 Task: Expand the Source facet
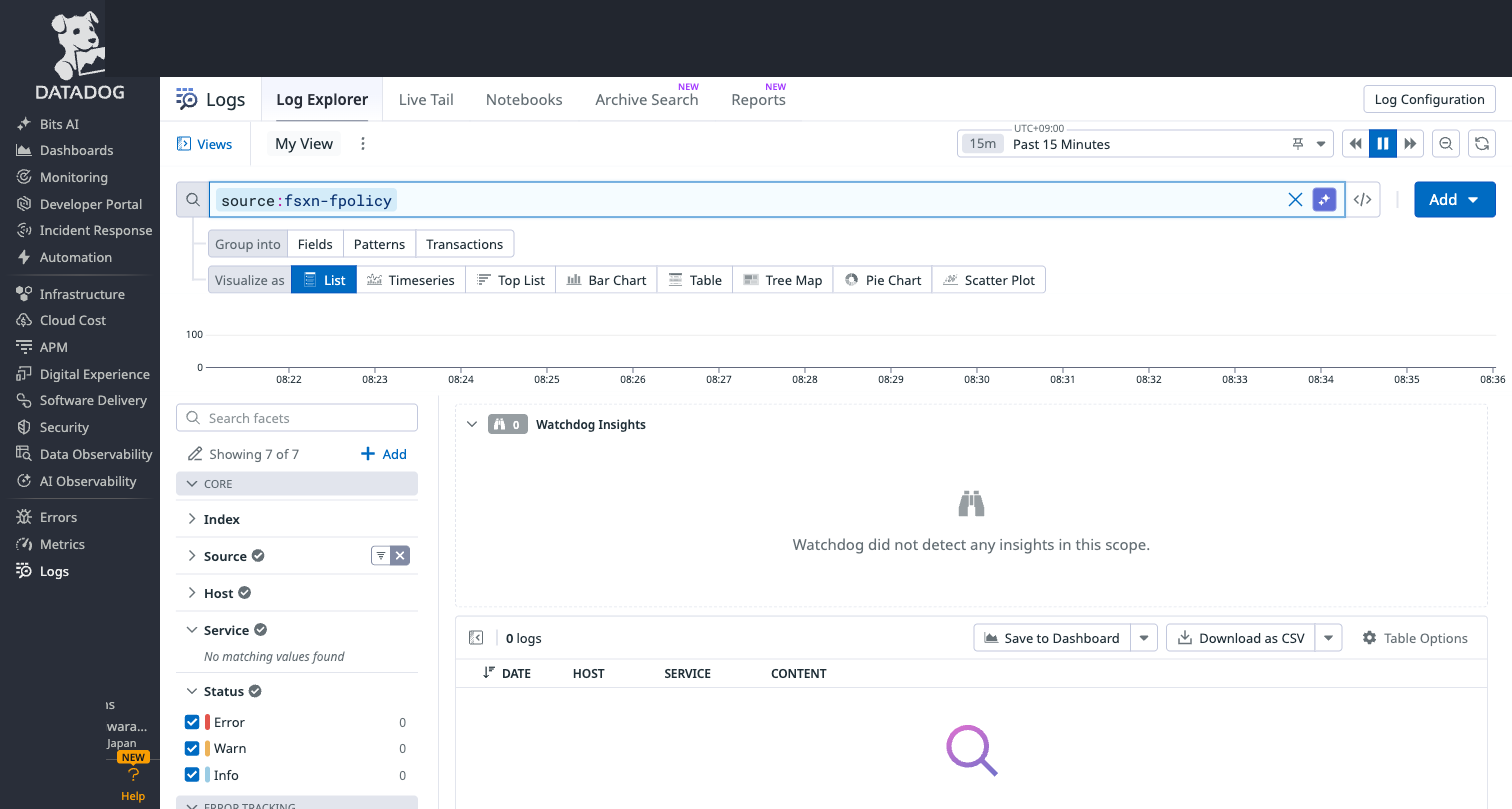(192, 556)
